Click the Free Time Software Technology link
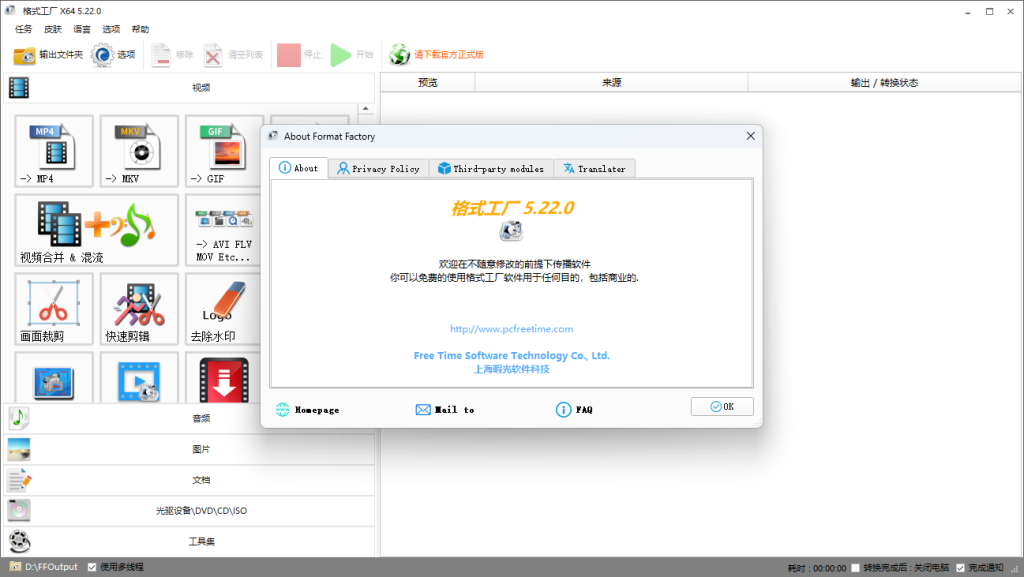Image resolution: width=1024 pixels, height=577 pixels. [x=511, y=356]
